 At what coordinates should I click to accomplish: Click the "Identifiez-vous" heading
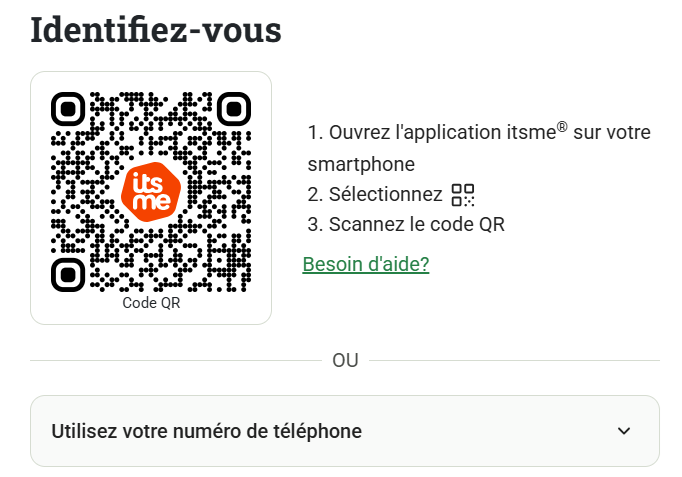tap(156, 30)
